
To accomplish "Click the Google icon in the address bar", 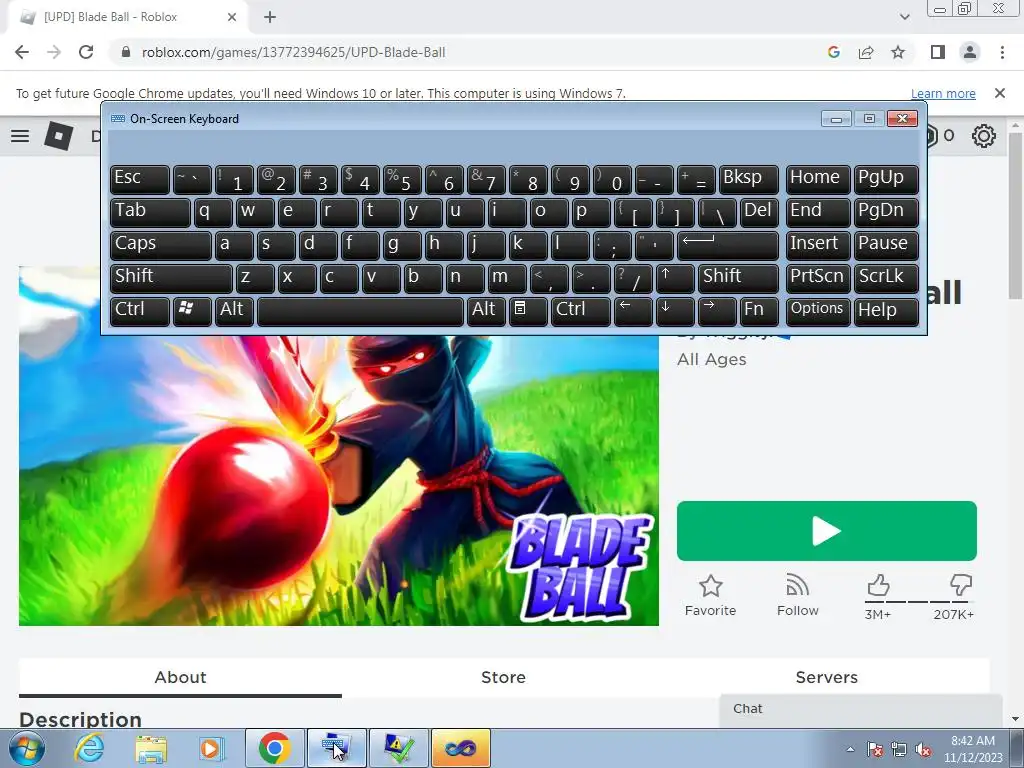I will tap(833, 52).
